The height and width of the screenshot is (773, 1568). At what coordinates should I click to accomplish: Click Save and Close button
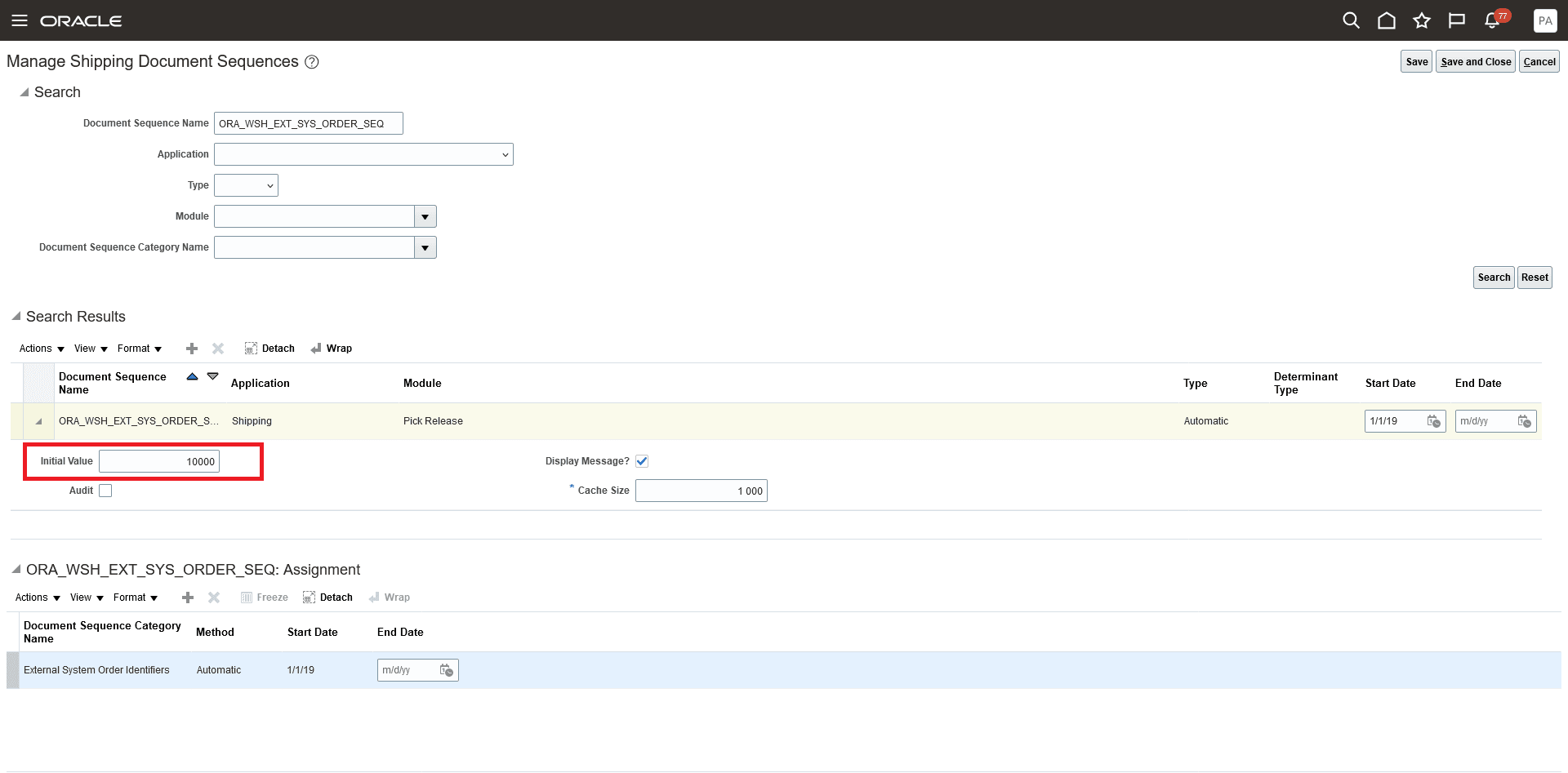(1476, 62)
